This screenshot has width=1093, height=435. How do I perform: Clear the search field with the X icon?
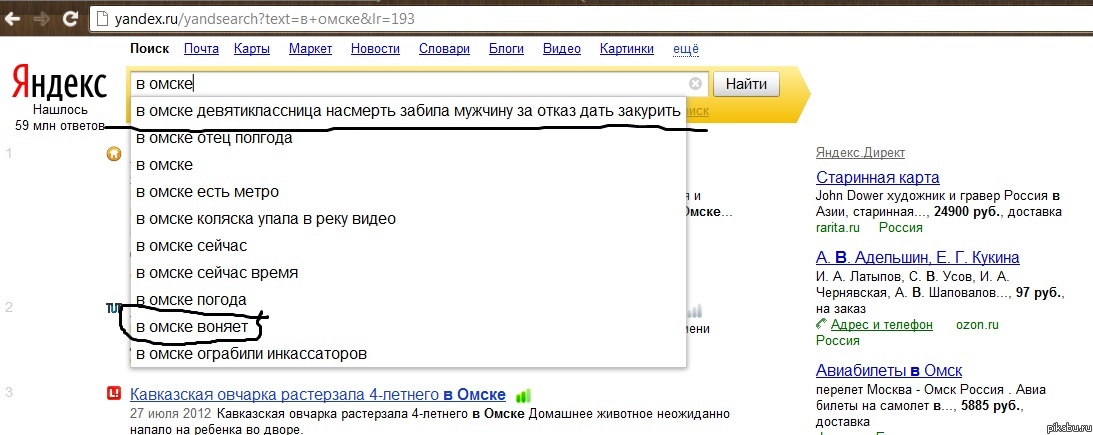(695, 84)
